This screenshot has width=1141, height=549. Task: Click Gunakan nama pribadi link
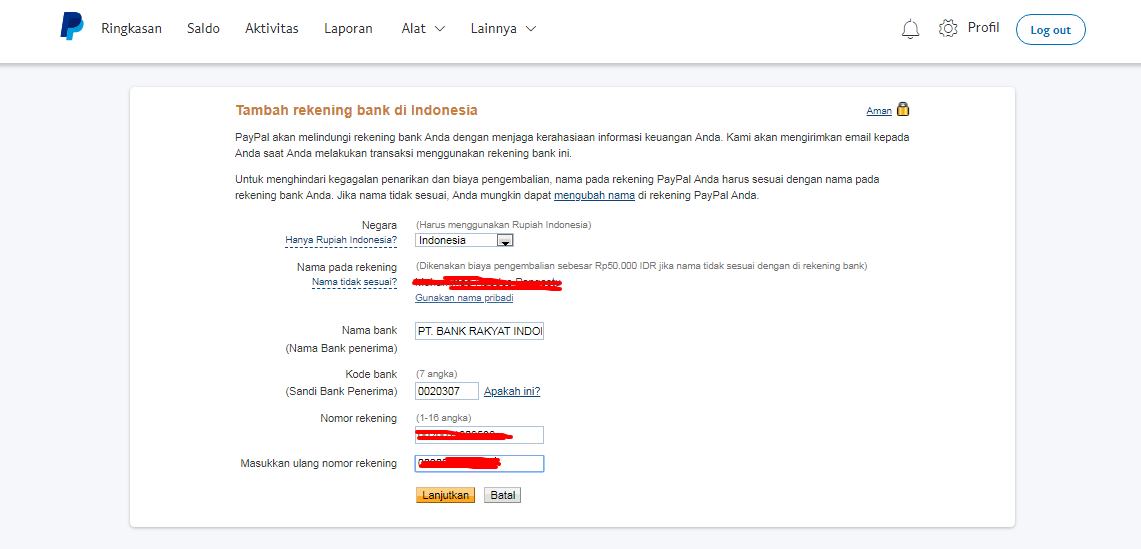(464, 298)
